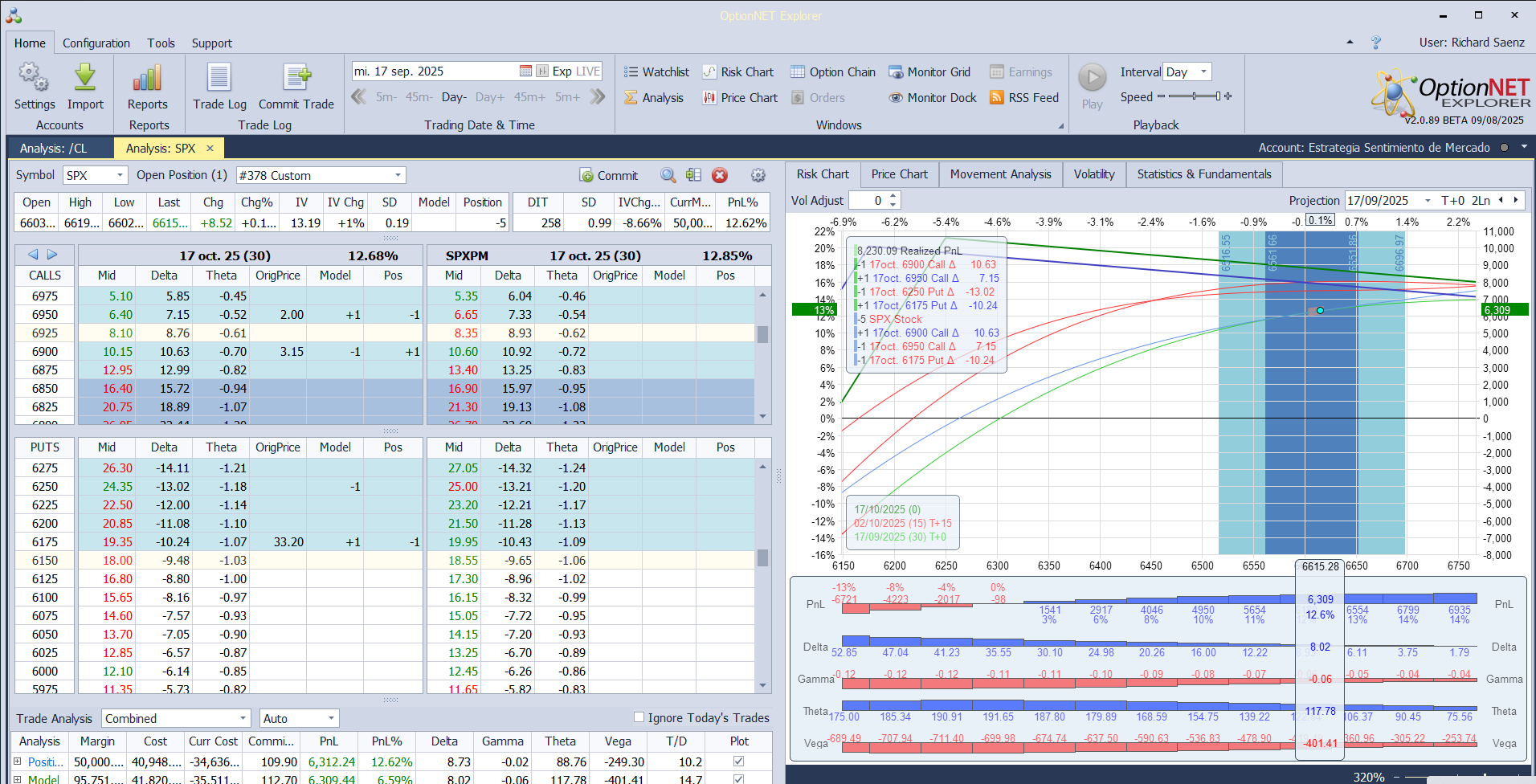Open Price Chart from the Windows ribbon group
Image resolution: width=1536 pixels, height=784 pixels.
[740, 97]
